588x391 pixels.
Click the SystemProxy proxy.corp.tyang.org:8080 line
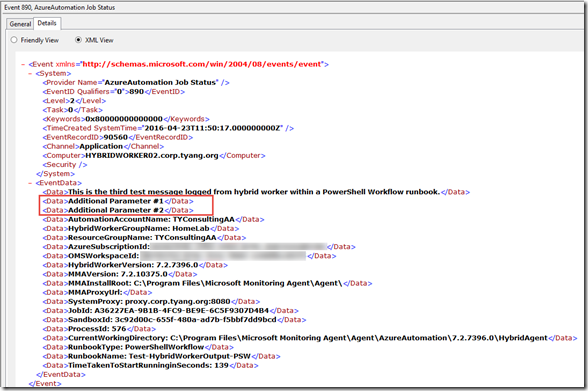151,302
